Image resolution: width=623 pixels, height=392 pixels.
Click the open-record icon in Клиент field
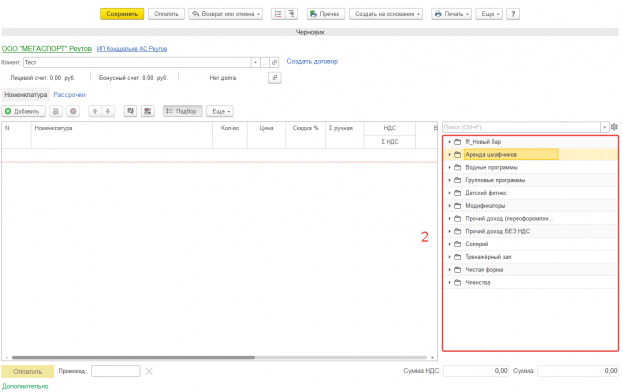tap(274, 62)
